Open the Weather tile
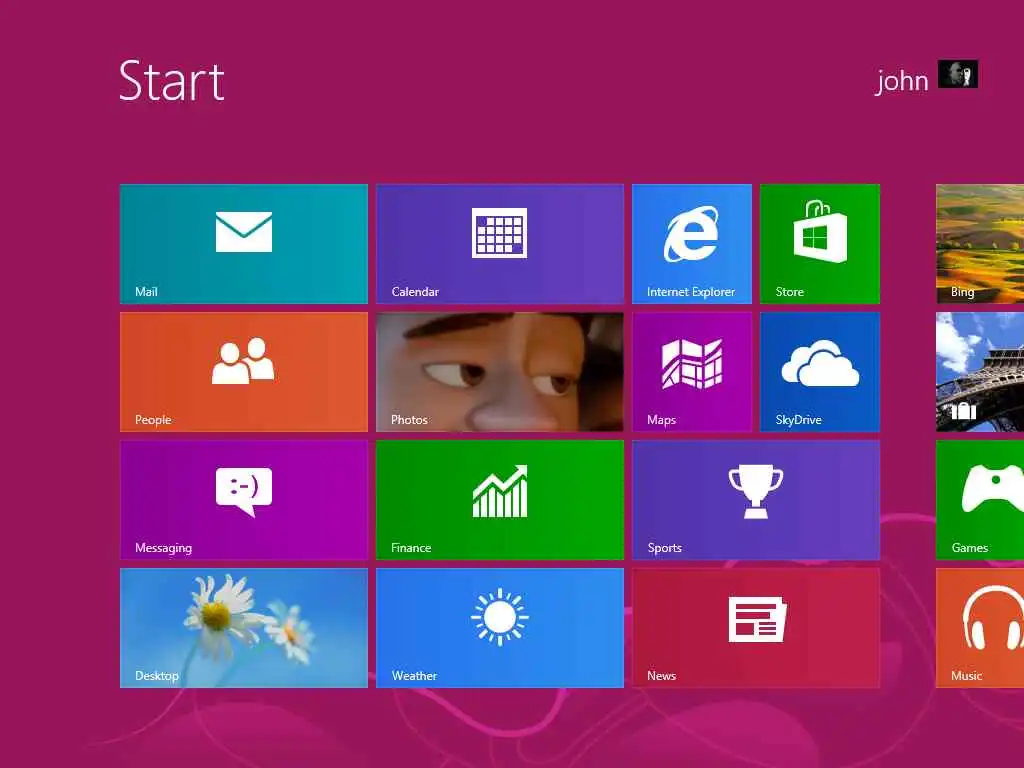Screen dimensions: 1024x768 [x=500, y=628]
